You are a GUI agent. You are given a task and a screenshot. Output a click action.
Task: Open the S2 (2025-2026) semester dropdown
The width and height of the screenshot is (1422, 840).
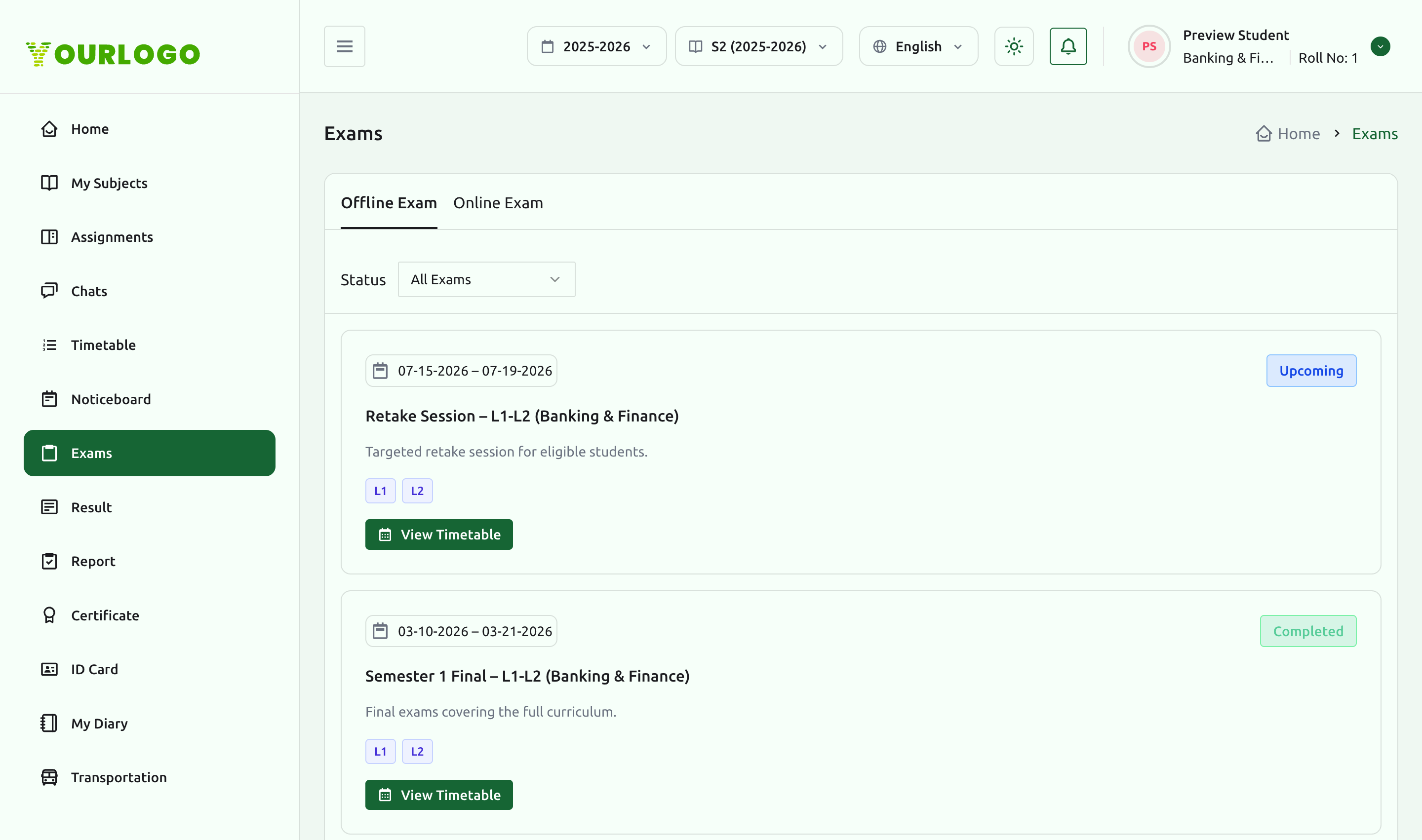coord(758,46)
